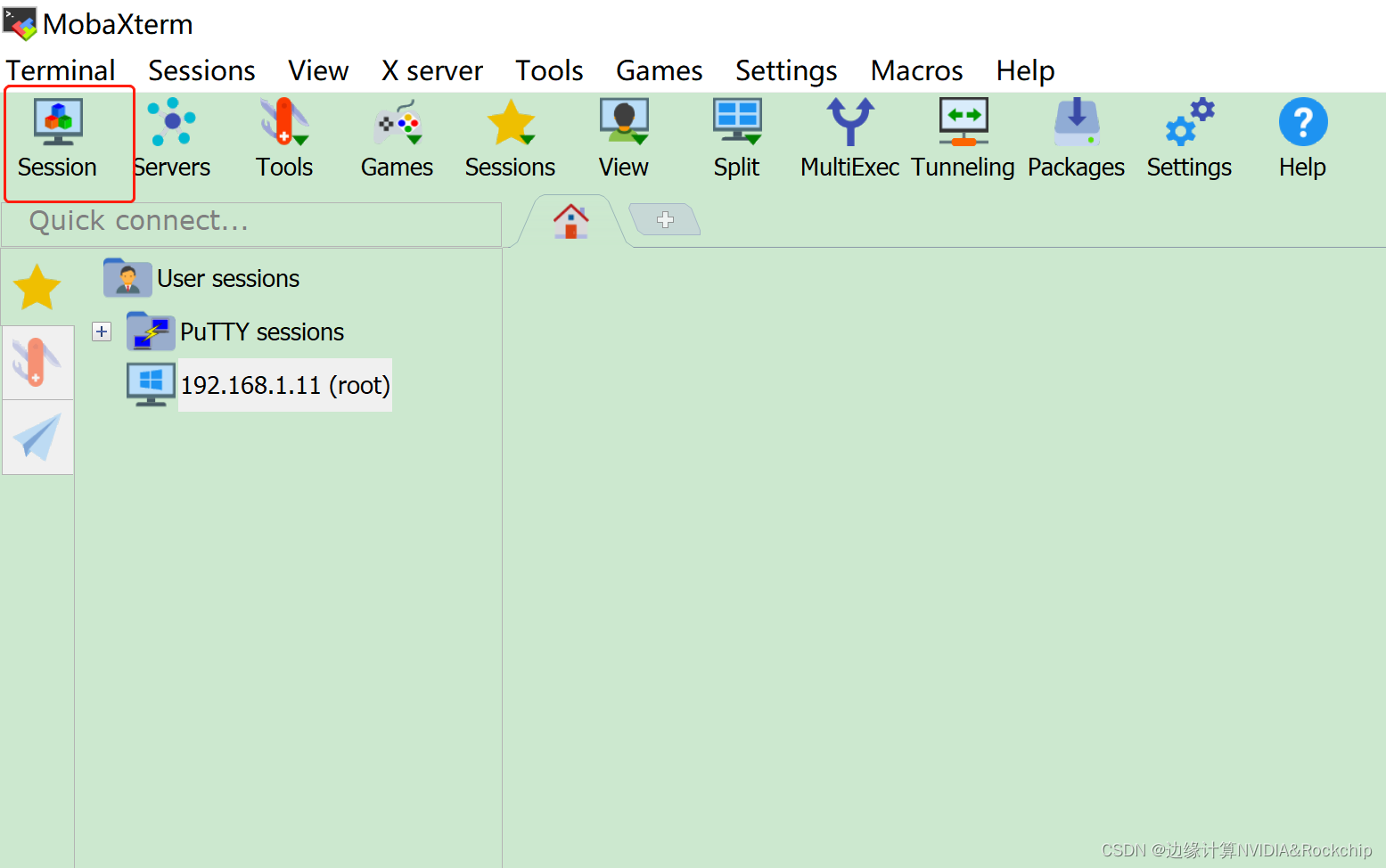Click the Windows monitor icon for 192.168.1.11

click(151, 385)
